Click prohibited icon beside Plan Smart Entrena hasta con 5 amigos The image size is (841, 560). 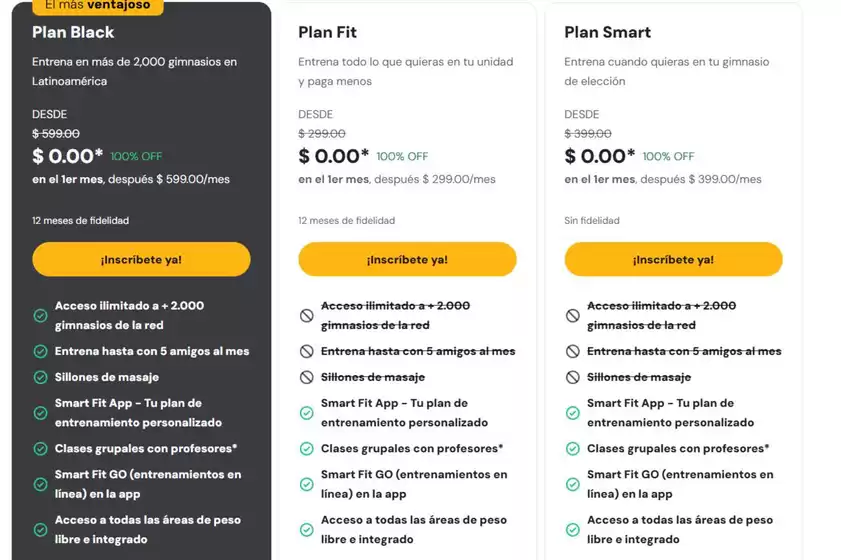coord(573,351)
